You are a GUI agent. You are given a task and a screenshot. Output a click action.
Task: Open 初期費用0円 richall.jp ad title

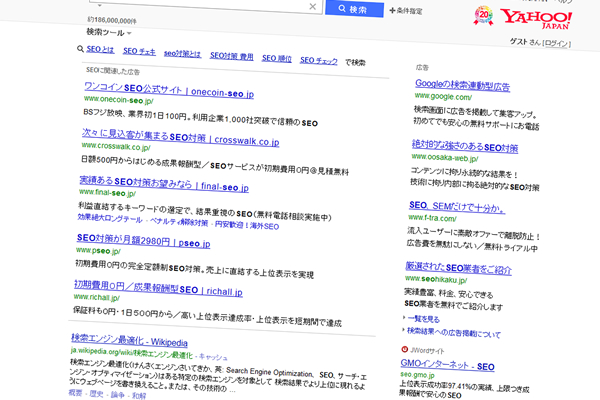coord(158,288)
